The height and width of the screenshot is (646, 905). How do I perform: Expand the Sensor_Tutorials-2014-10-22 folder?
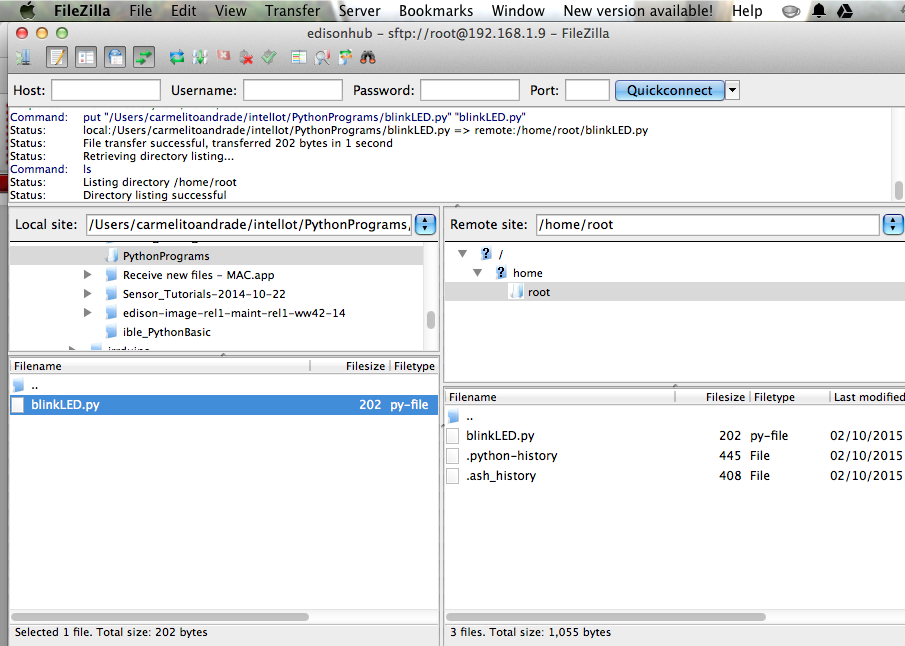click(x=87, y=294)
